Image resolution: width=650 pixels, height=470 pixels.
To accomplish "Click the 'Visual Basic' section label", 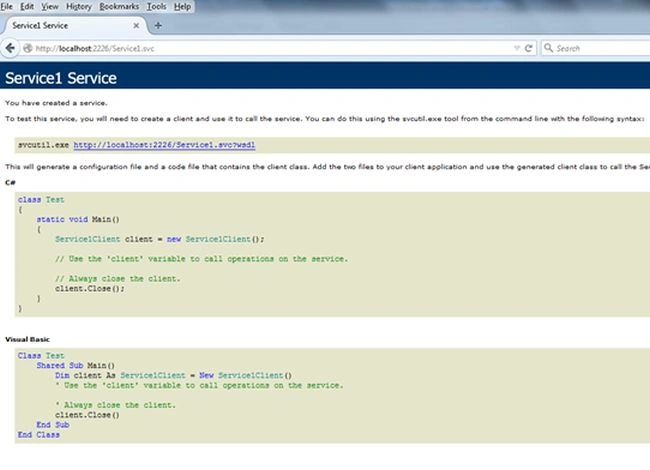I will pos(27,339).
